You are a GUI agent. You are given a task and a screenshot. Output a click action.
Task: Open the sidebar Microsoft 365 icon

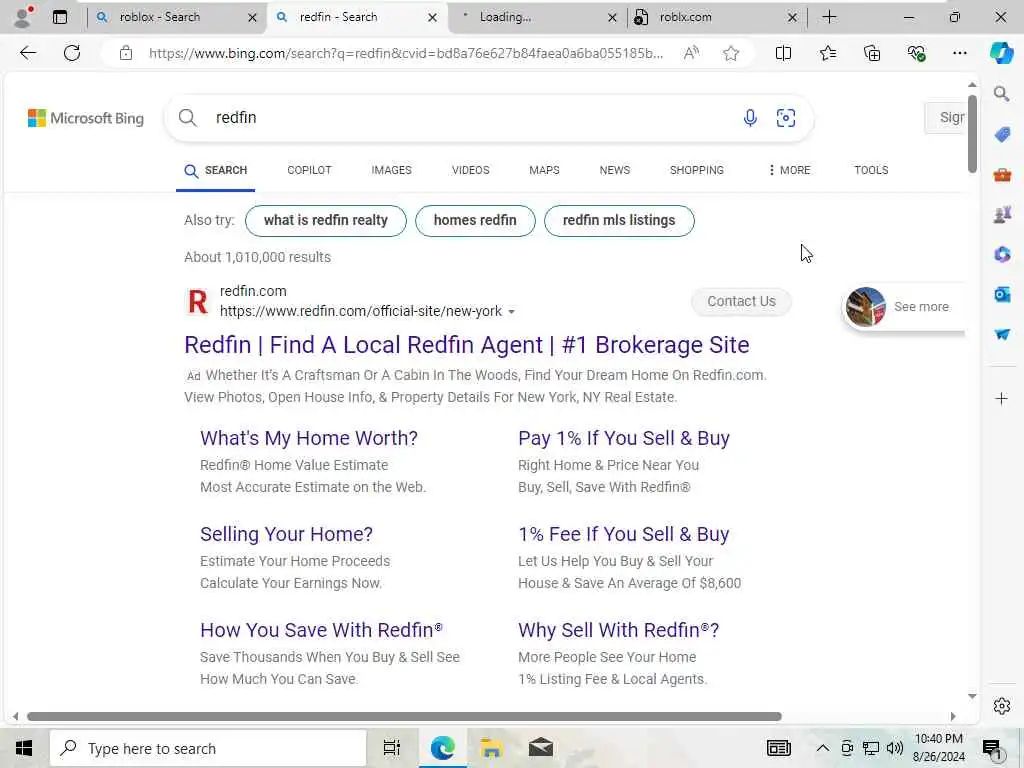coord(1002,254)
